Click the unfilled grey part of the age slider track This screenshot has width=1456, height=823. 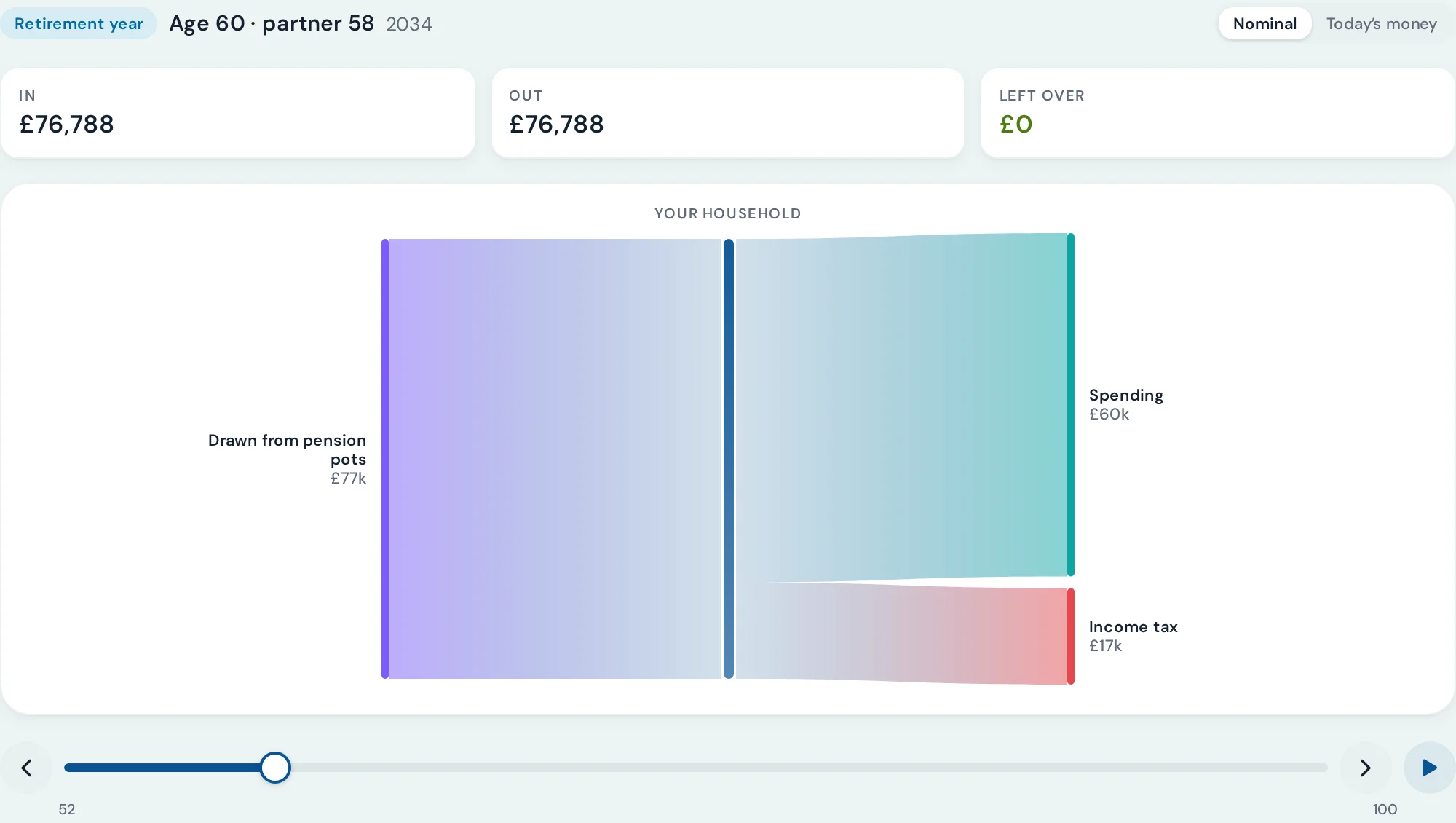pyautogui.click(x=808, y=768)
